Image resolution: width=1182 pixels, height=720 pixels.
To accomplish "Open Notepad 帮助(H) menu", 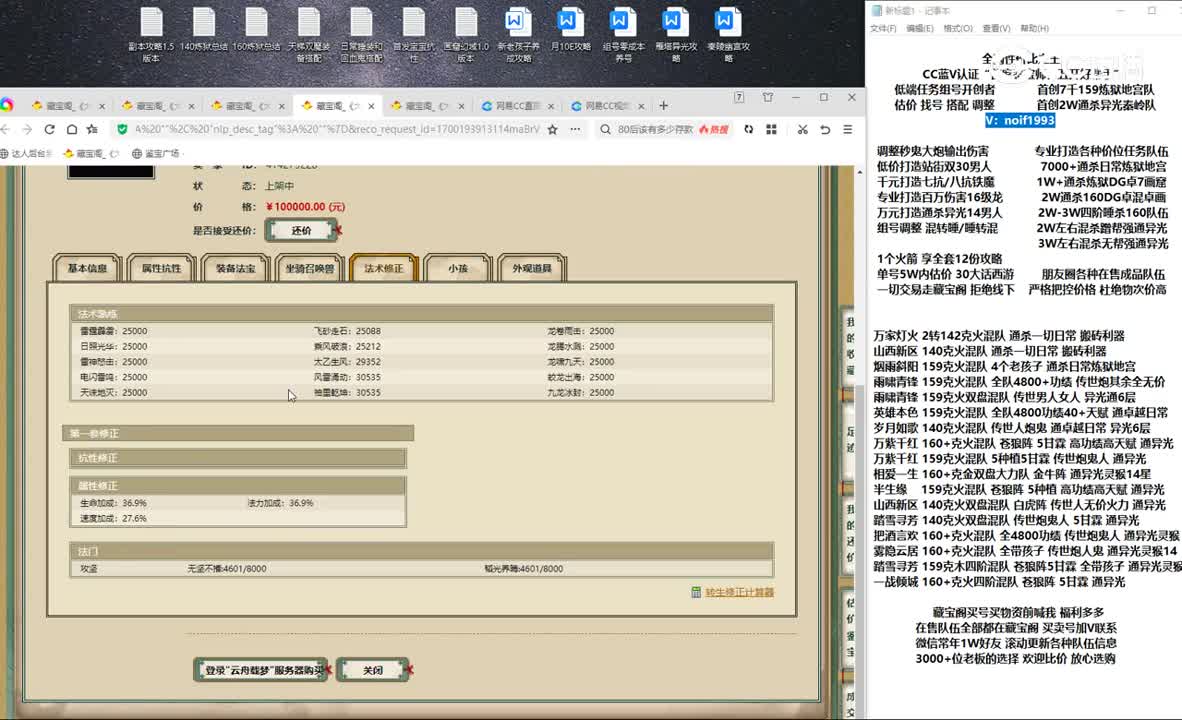I will click(1034, 29).
